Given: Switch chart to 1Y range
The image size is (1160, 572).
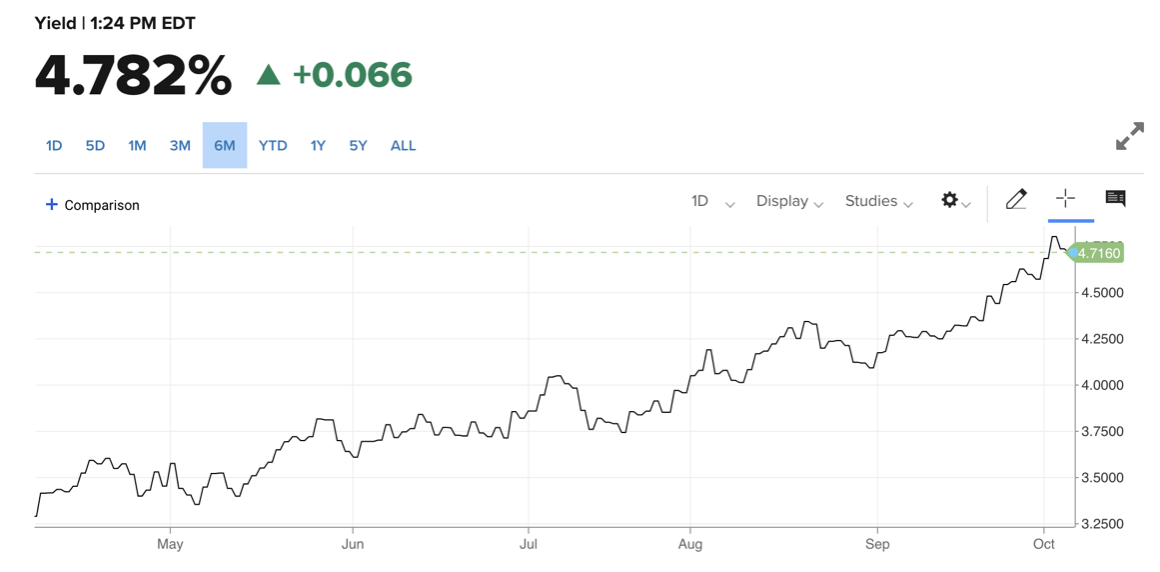Looking at the screenshot, I should (318, 146).
